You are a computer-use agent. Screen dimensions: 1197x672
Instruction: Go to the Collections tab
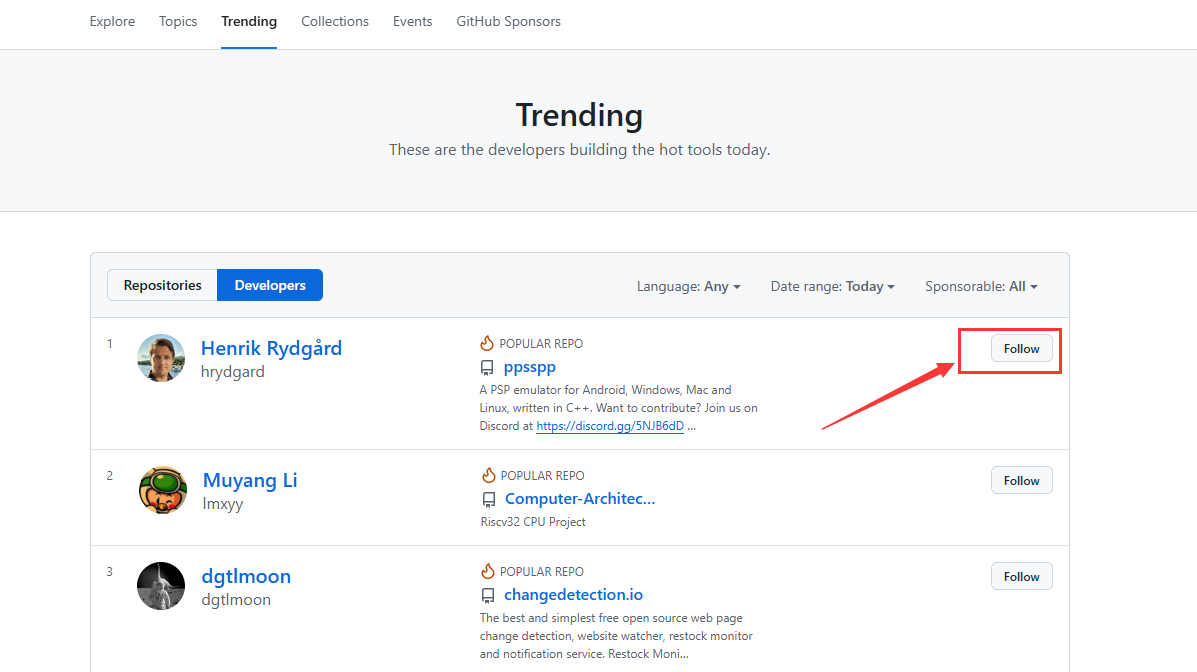pyautogui.click(x=334, y=21)
